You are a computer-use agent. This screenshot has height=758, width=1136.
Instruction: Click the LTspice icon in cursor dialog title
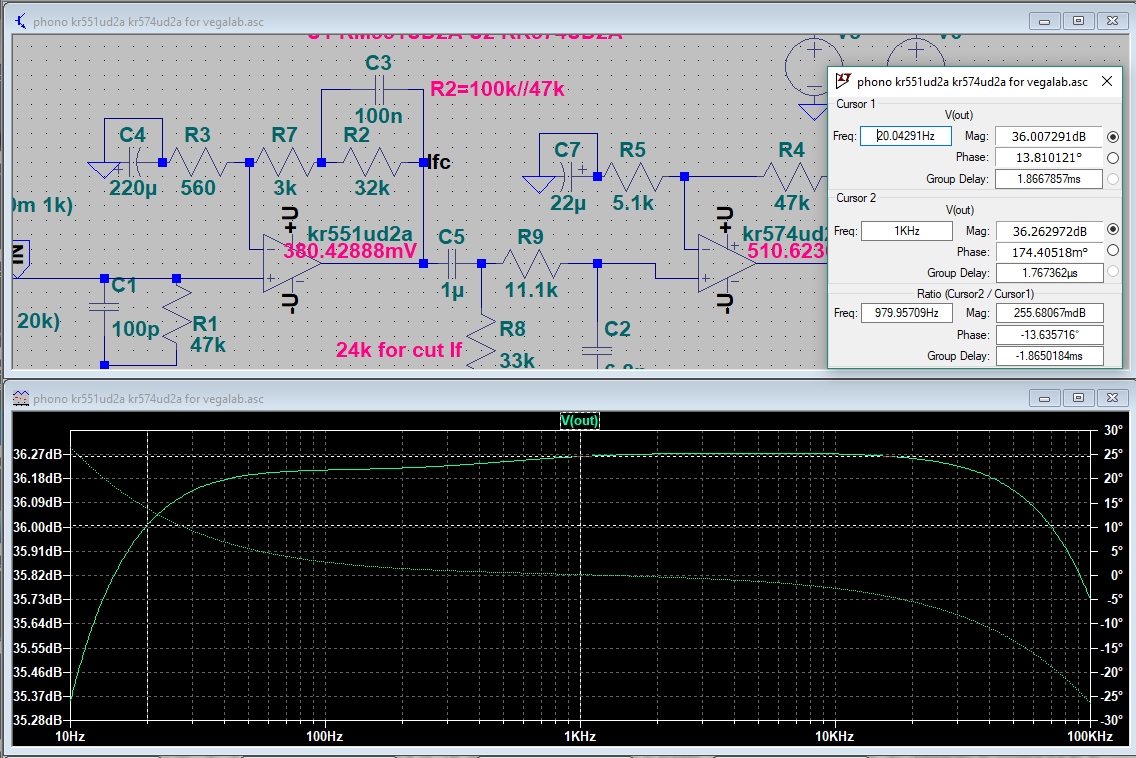tap(843, 80)
